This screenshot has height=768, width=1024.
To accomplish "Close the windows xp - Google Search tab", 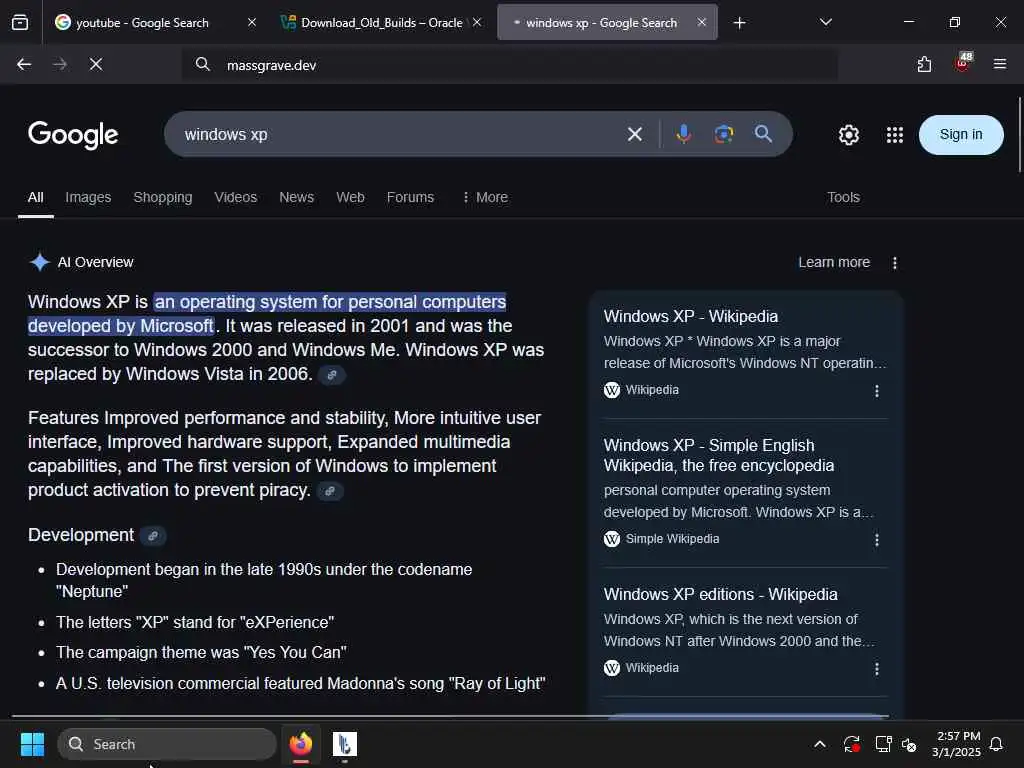I will [701, 22].
